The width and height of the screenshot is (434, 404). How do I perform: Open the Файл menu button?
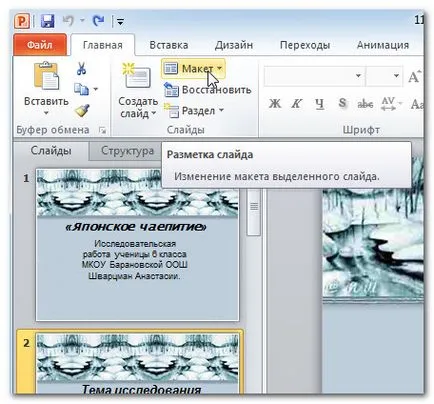pos(40,45)
